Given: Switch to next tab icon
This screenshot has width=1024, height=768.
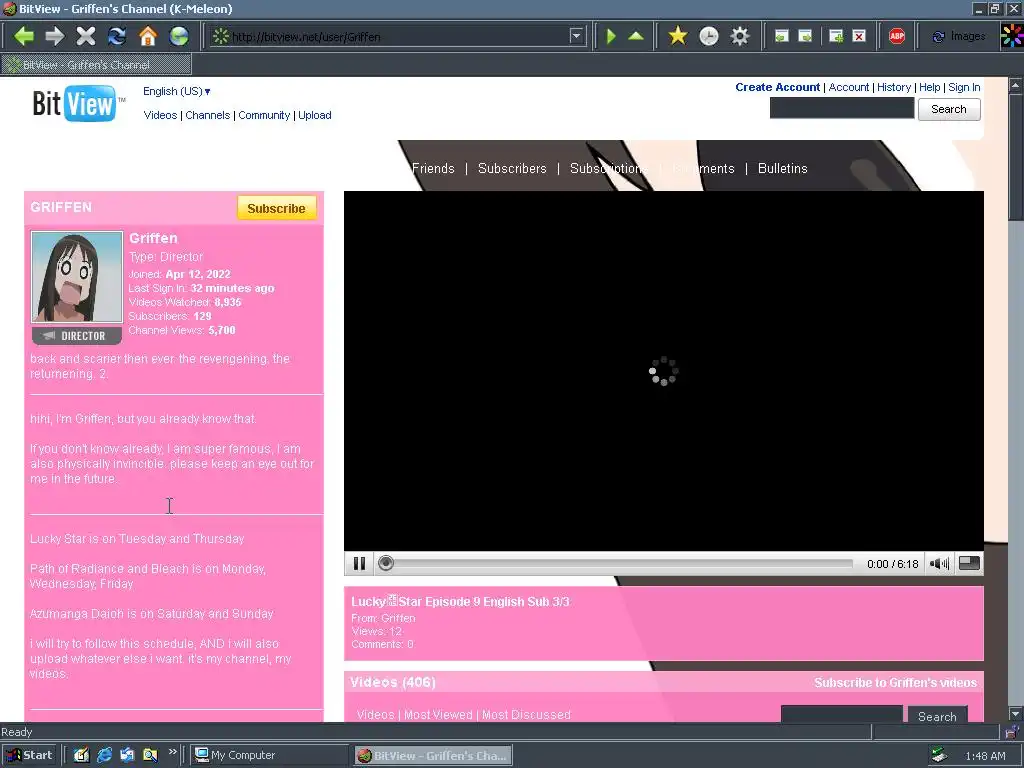Looking at the screenshot, I should (805, 37).
